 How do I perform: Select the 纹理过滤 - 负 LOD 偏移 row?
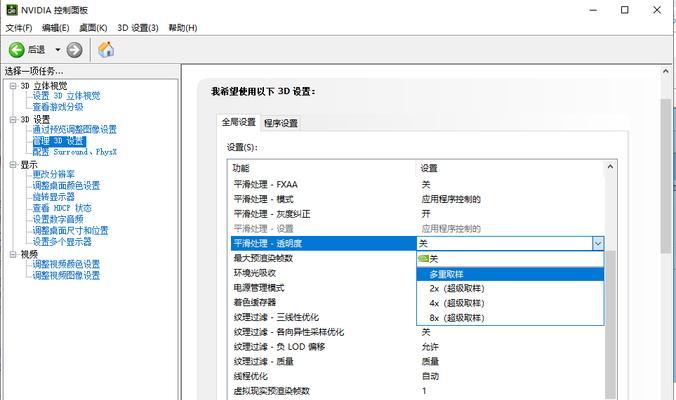click(x=417, y=347)
